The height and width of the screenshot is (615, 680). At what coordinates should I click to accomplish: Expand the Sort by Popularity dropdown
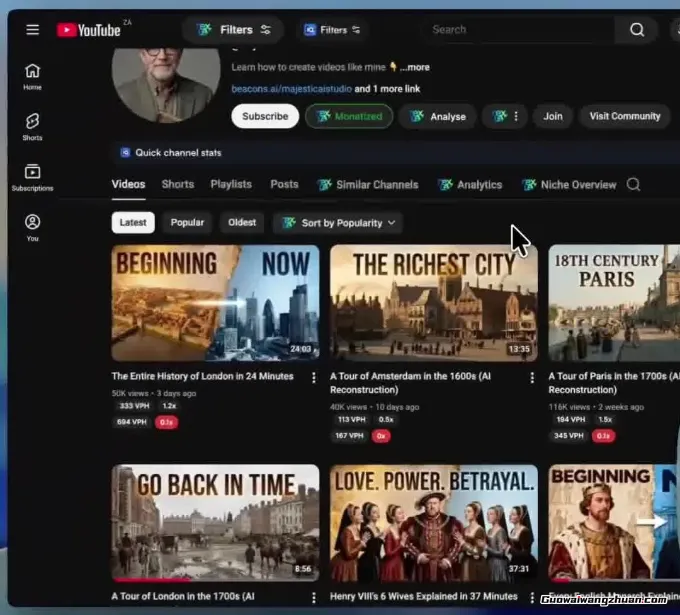click(338, 223)
